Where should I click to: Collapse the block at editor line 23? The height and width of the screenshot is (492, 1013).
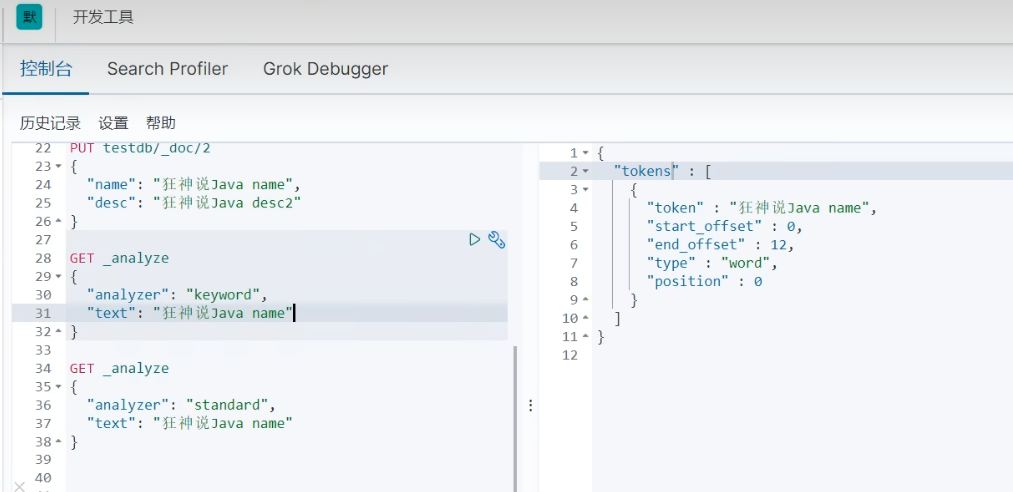click(58, 167)
